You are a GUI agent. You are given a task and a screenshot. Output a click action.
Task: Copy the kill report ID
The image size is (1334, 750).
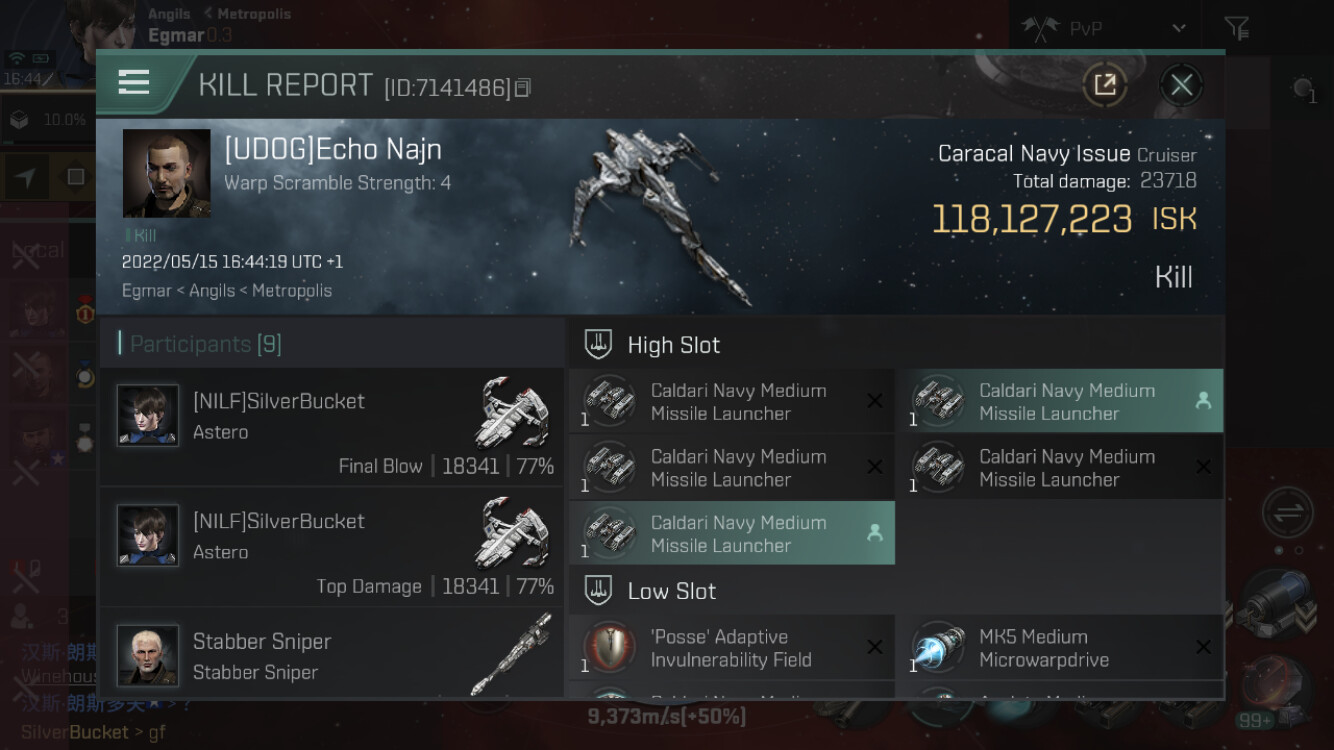tap(522, 88)
